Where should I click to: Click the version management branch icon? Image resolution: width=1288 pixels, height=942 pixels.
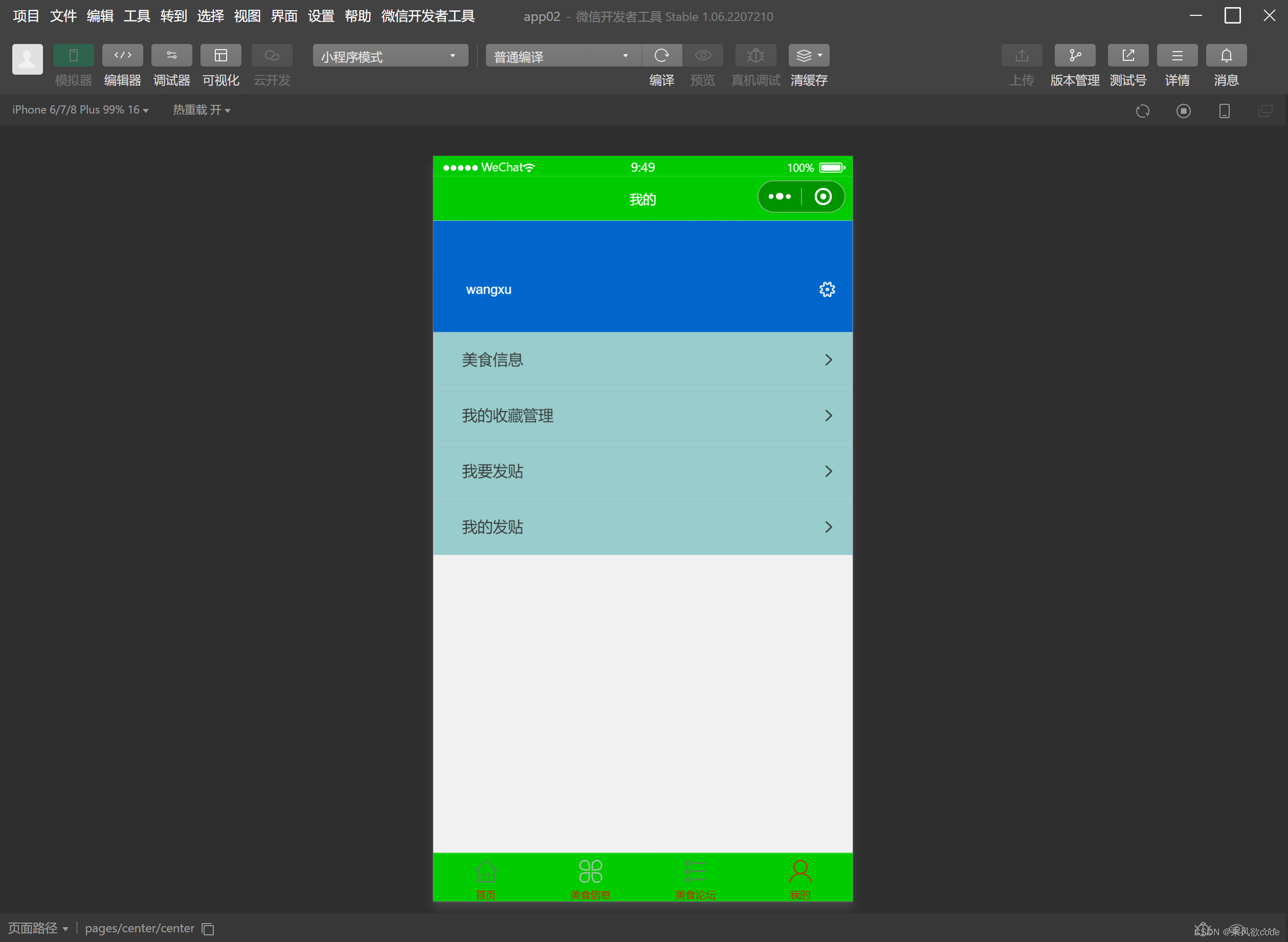click(x=1075, y=55)
